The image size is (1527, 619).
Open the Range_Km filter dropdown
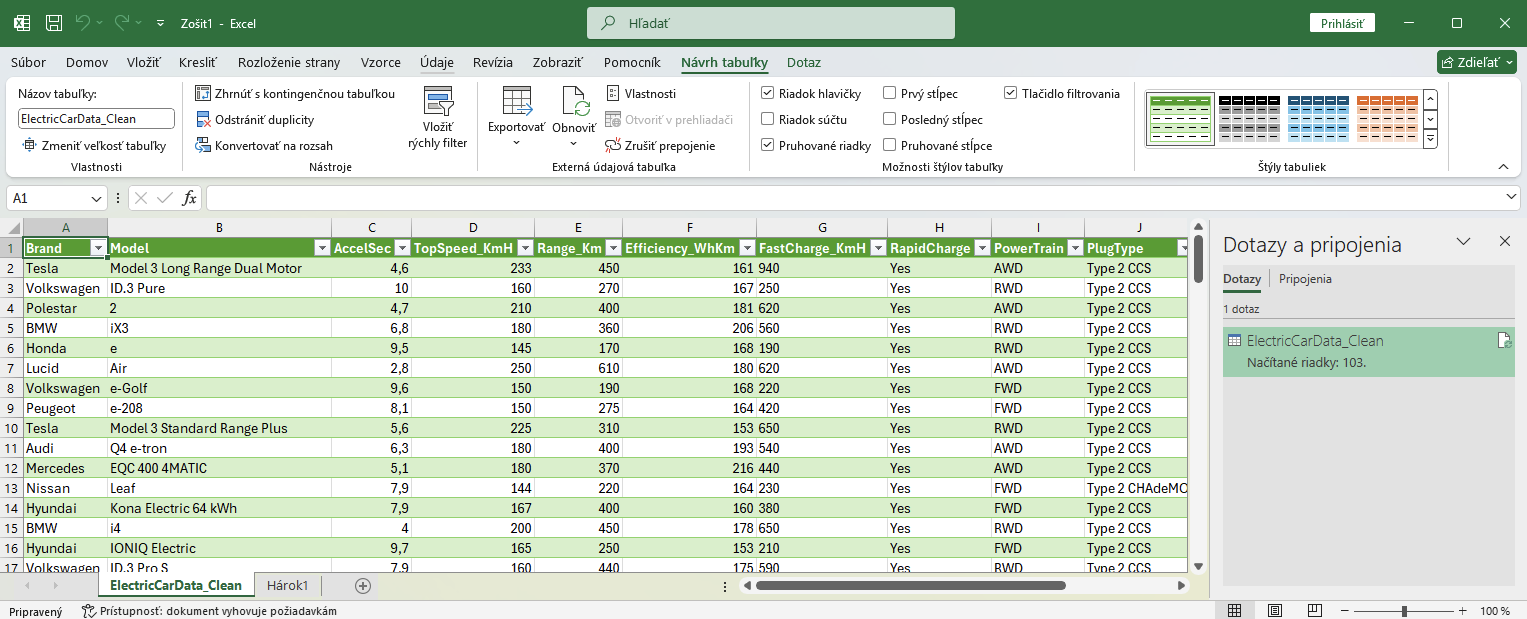click(x=612, y=248)
